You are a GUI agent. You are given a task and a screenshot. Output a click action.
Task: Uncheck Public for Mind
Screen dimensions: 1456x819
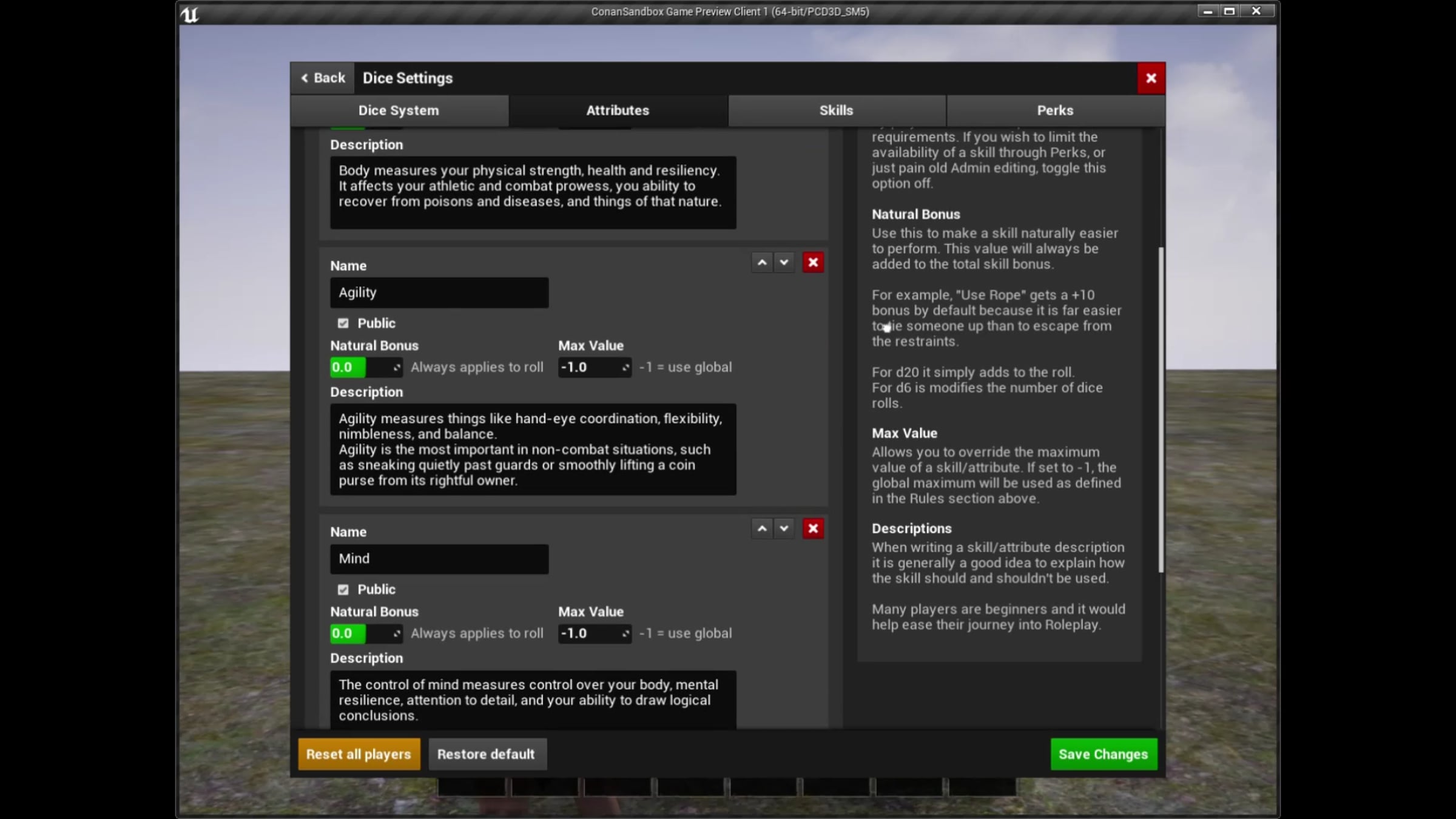tap(343, 590)
